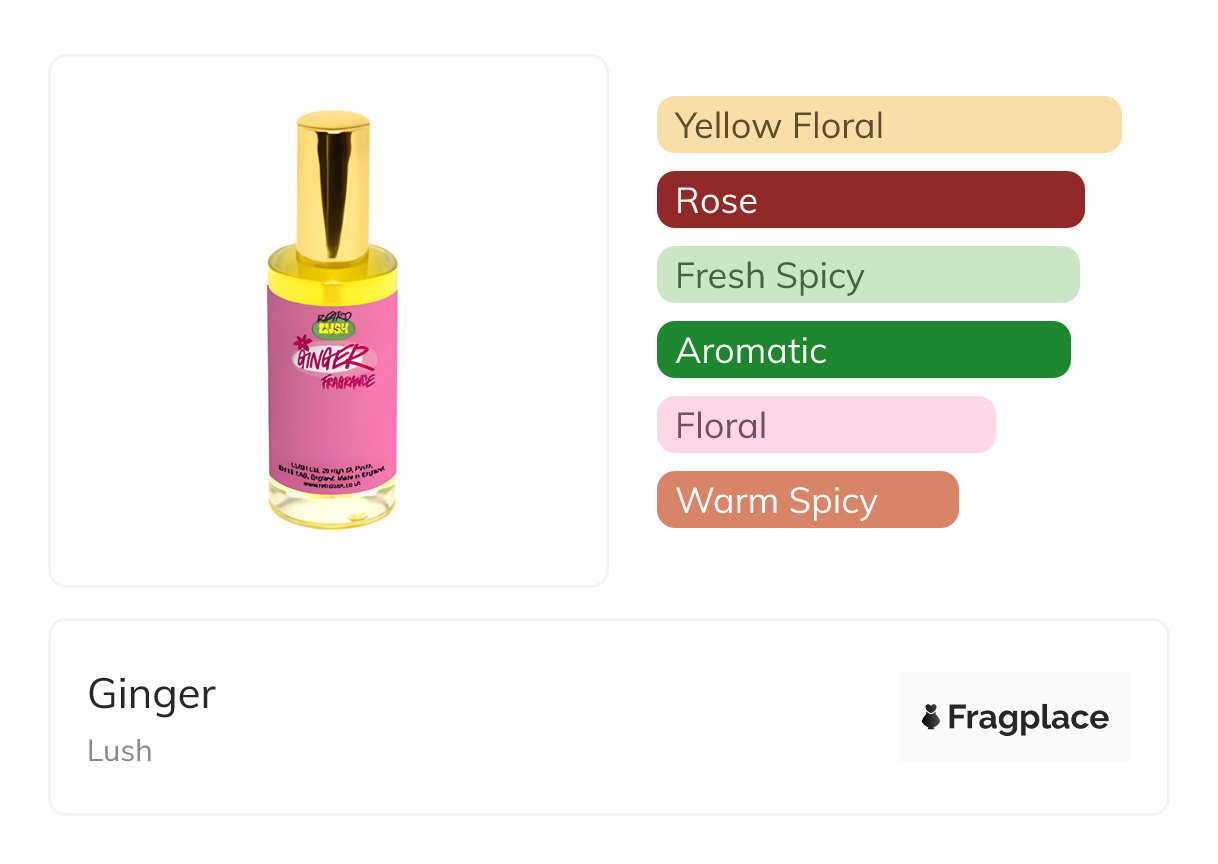Choose the Fresh Spicy accord bar
The width and height of the screenshot is (1218, 864).
(x=867, y=275)
